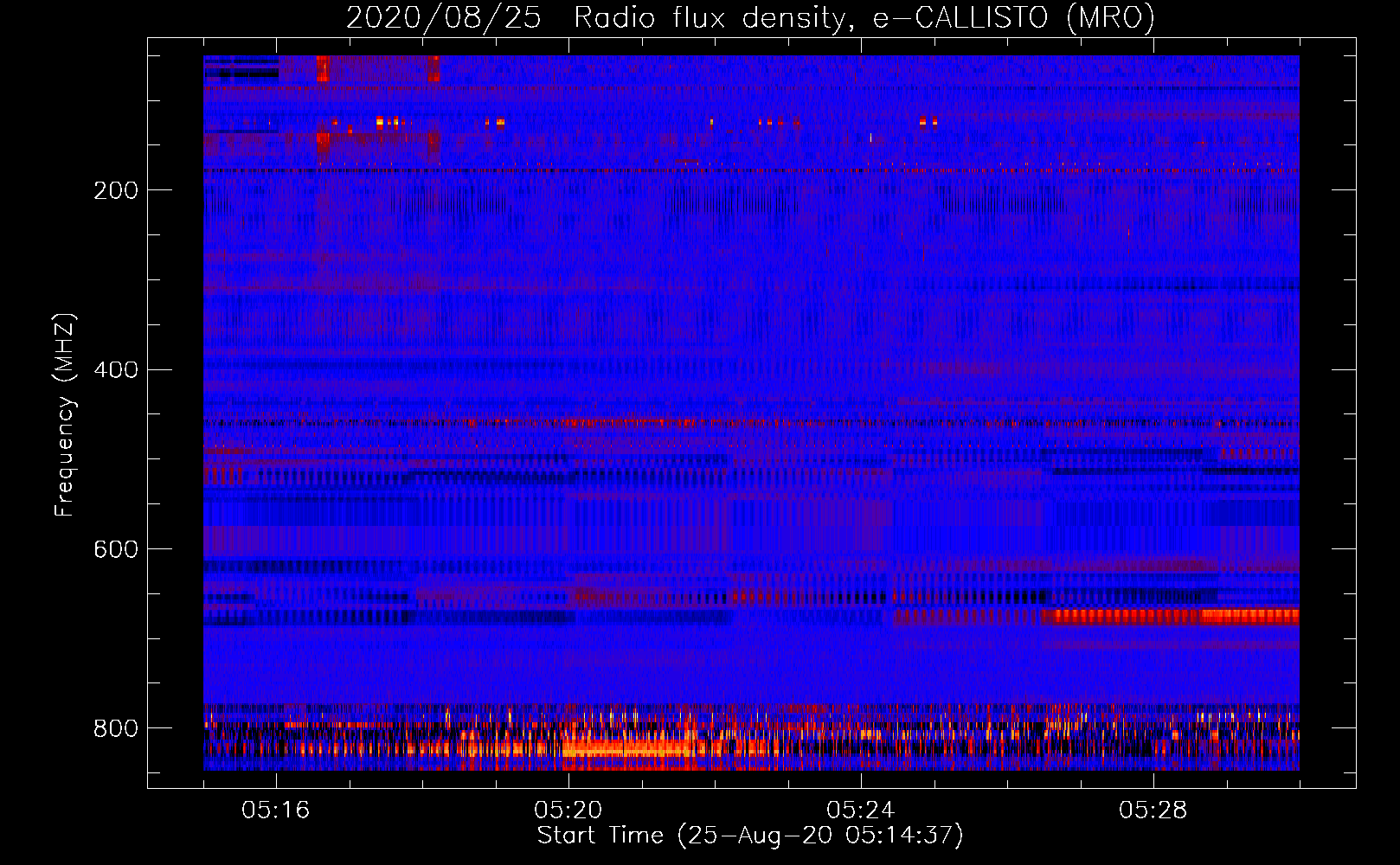This screenshot has width=1400, height=865.
Task: Select the 400 frequency tick label
Action: (115, 370)
